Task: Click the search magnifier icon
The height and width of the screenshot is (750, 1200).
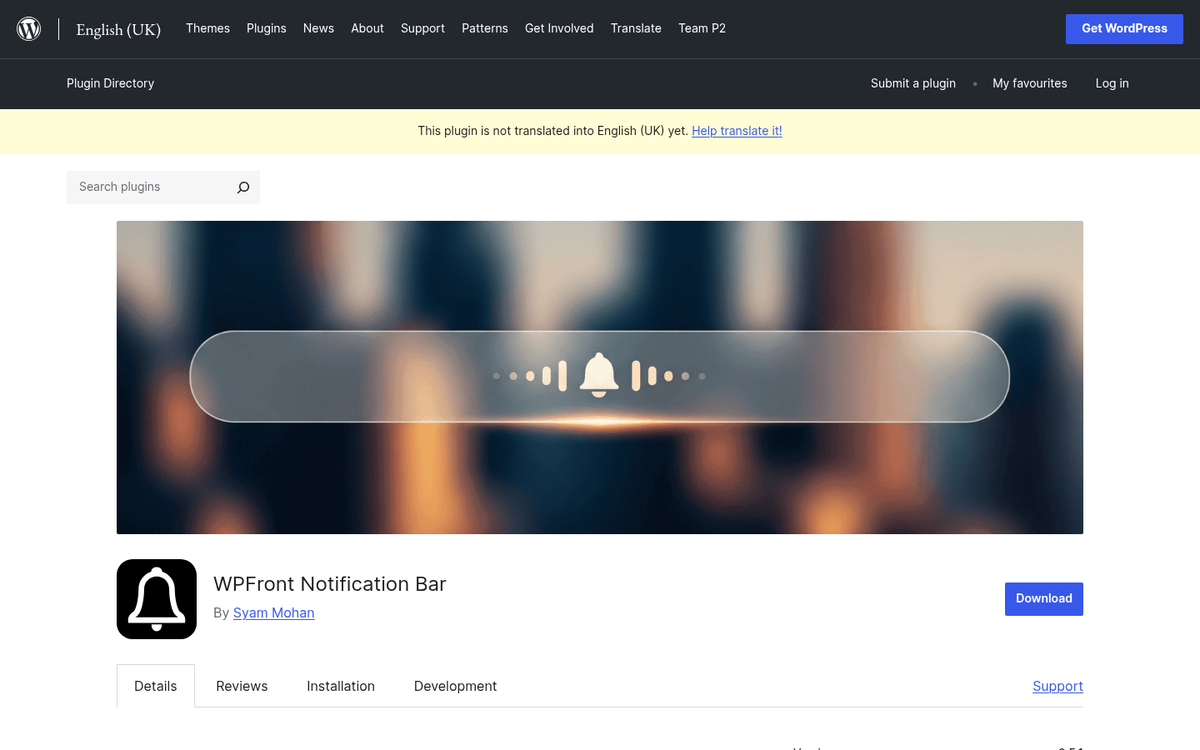Action: [243, 187]
